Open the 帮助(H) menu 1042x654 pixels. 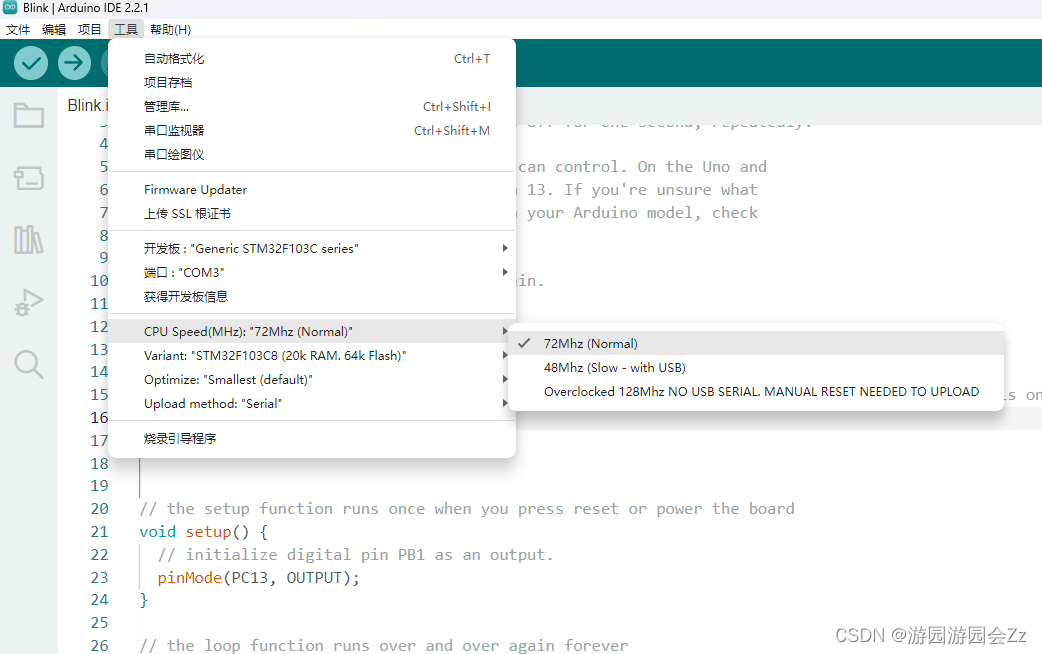[171, 29]
